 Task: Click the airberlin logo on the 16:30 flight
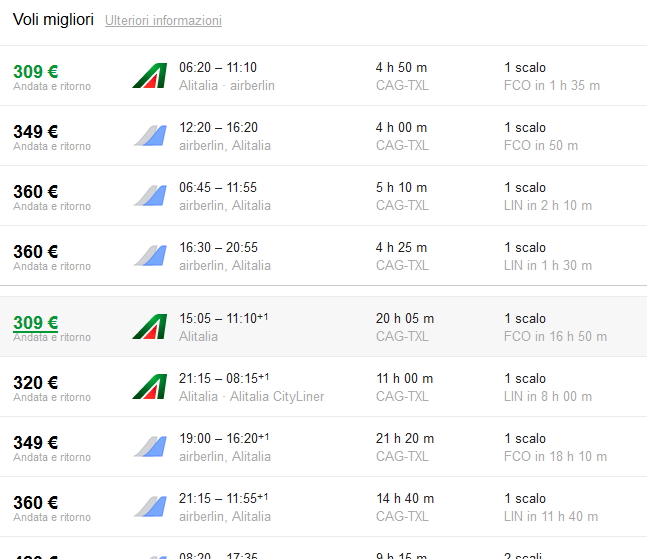point(149,256)
